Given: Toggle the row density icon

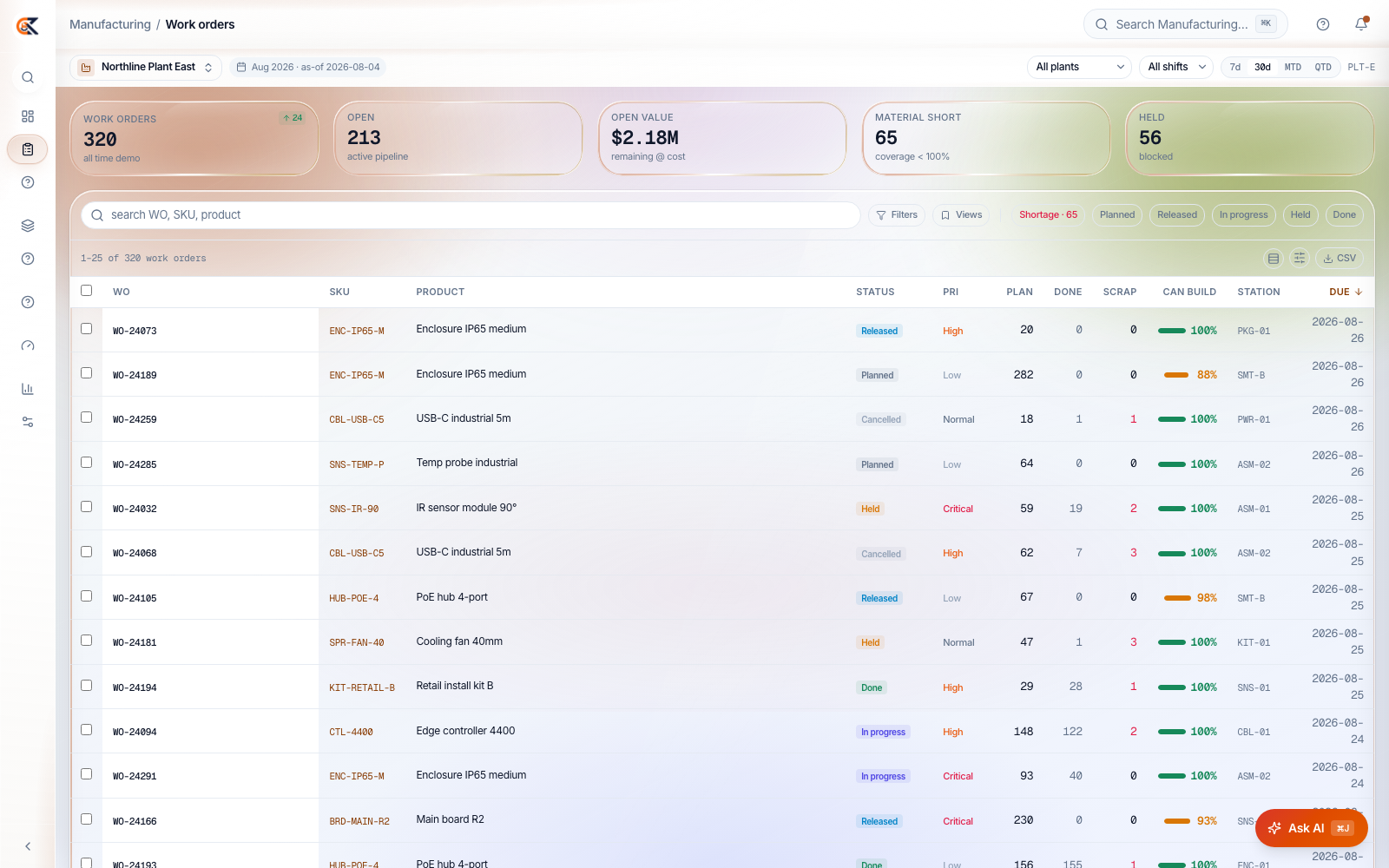Looking at the screenshot, I should pos(1274,258).
